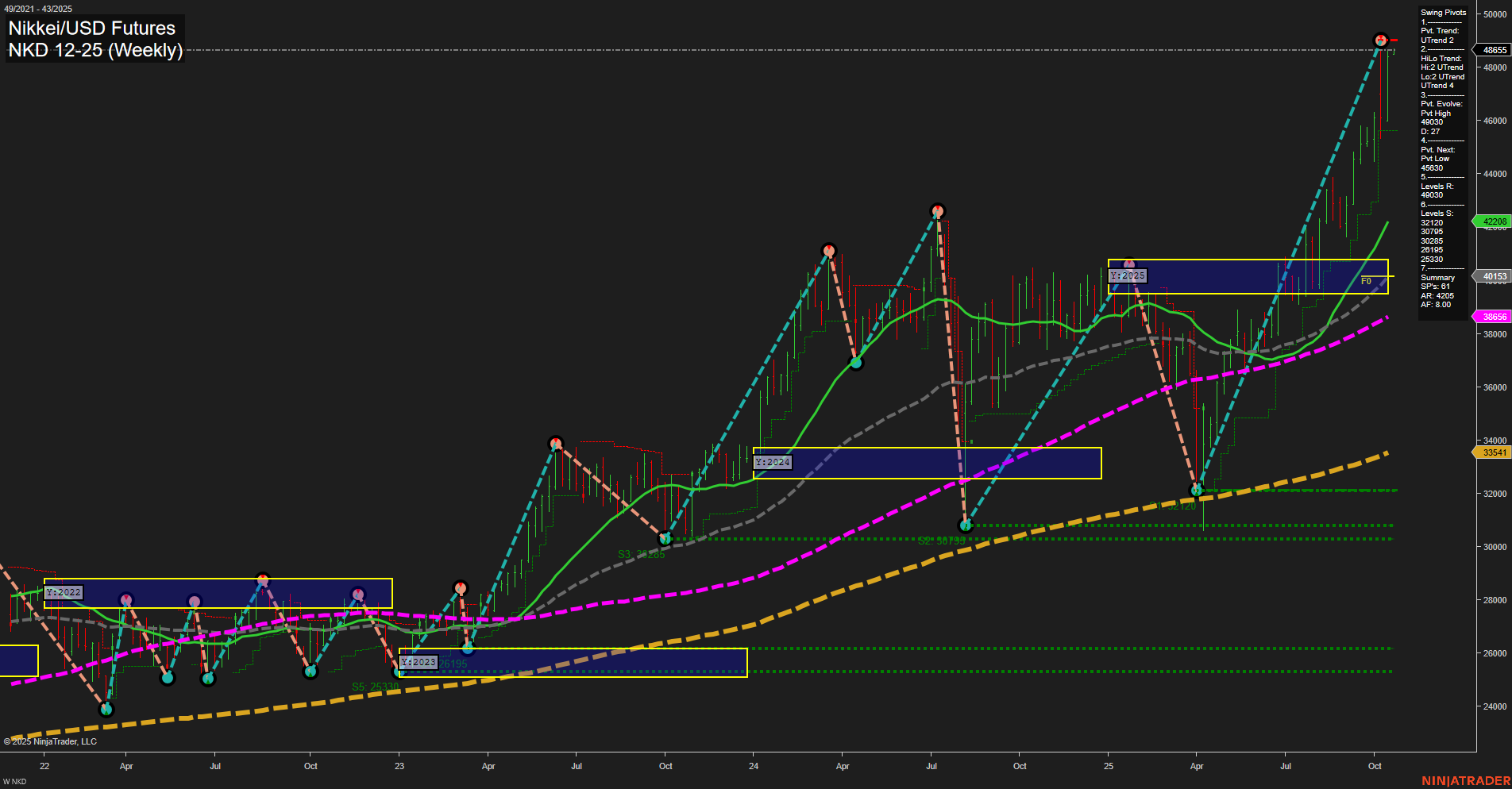Click the S5: 25330 support level label
Image resolution: width=1512 pixels, height=789 pixels.
(376, 687)
